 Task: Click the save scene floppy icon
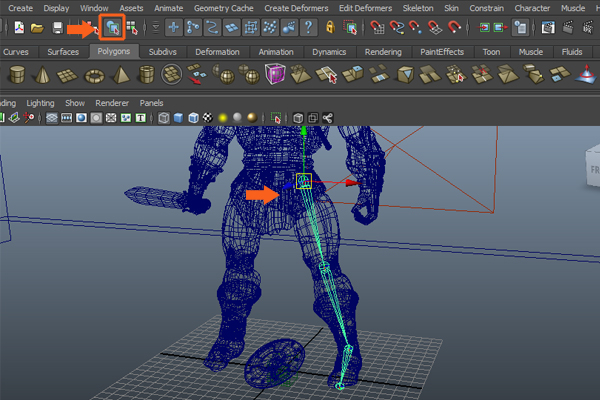click(x=58, y=28)
